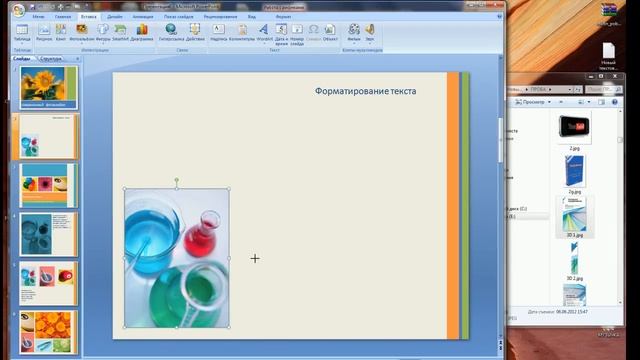Screen dimensions: 640x360
Task: Click the Explorer search field
Action: click(604, 89)
